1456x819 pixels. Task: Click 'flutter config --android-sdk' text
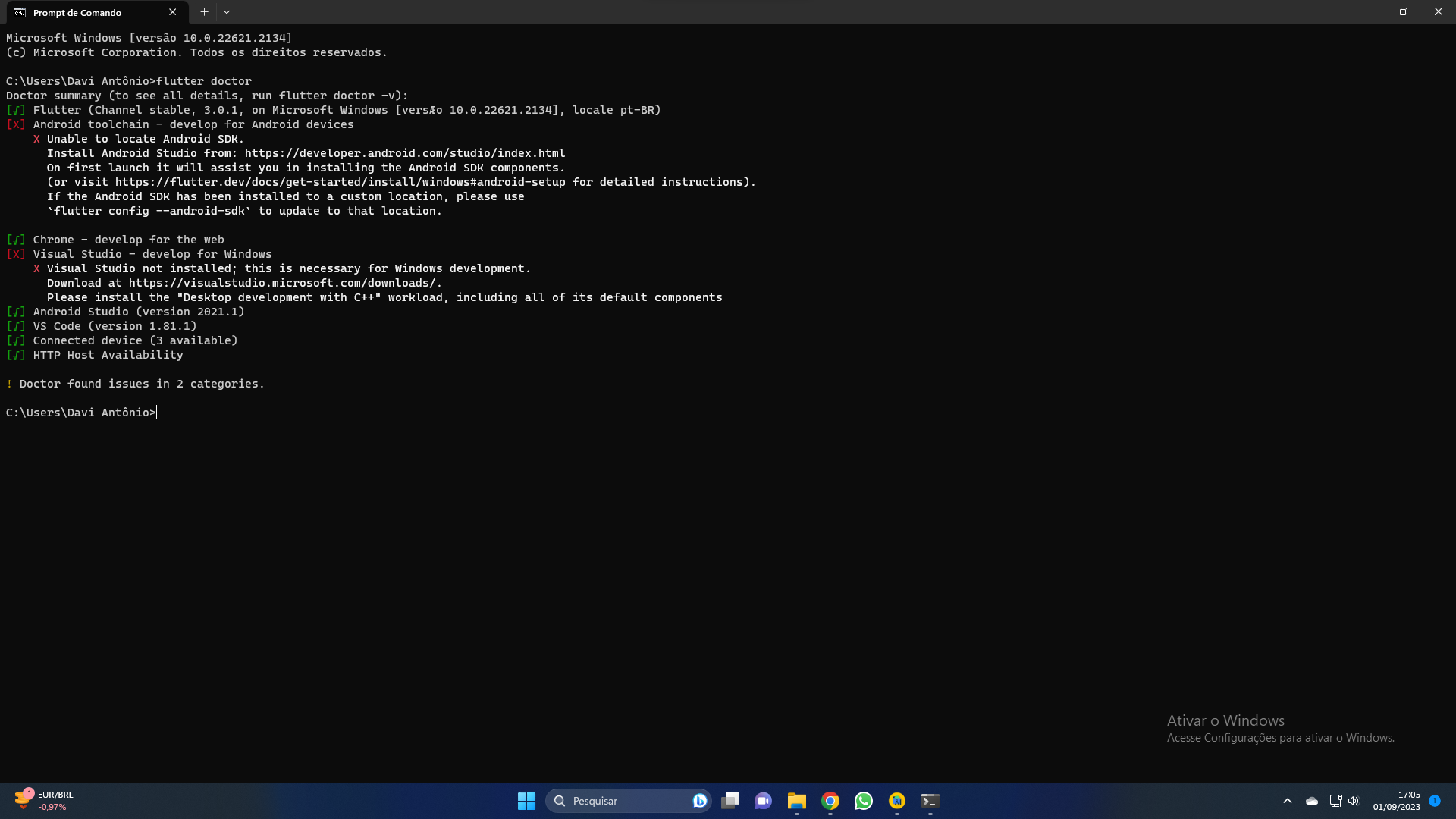149,211
